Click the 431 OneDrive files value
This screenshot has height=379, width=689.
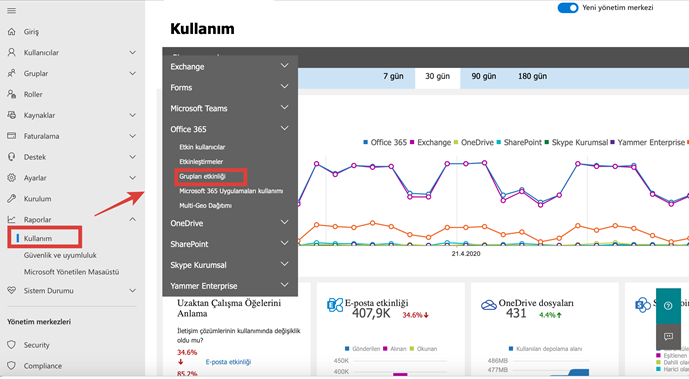[x=515, y=314]
